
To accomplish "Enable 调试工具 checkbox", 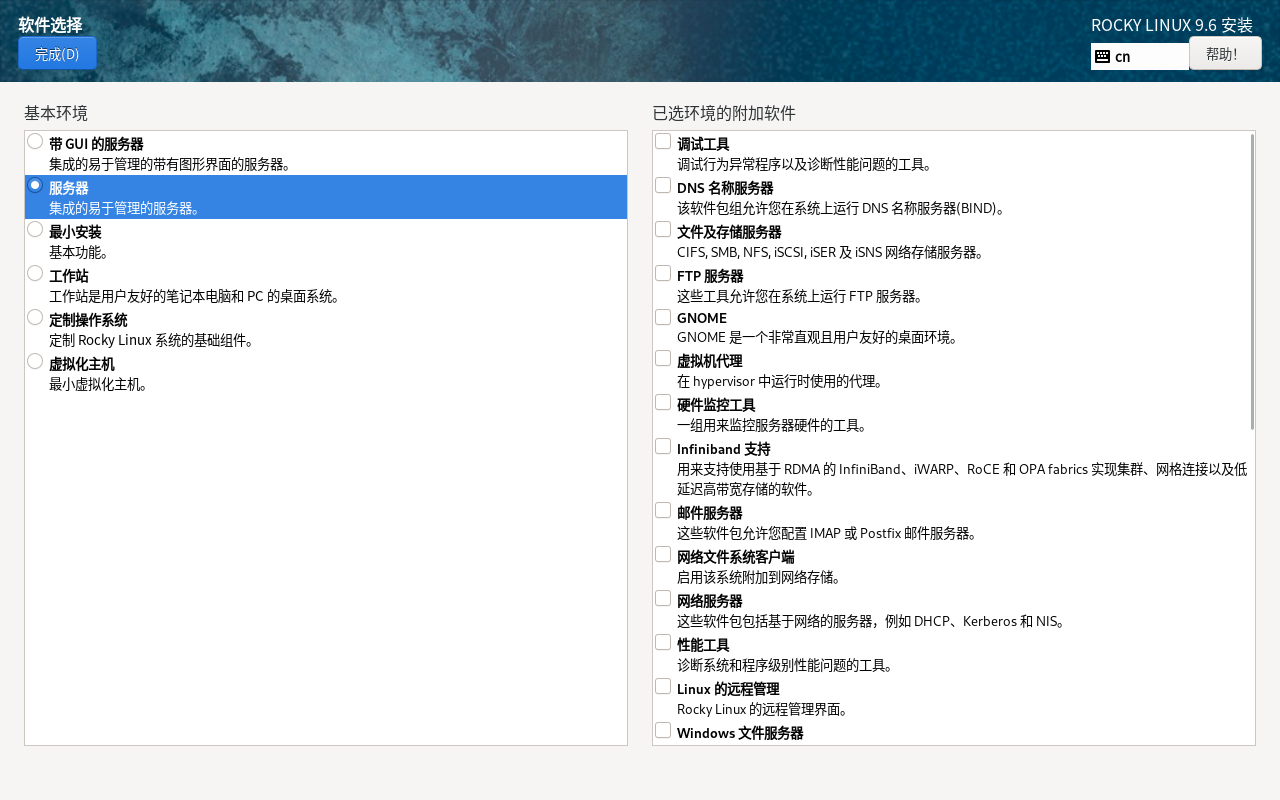I will click(663, 142).
